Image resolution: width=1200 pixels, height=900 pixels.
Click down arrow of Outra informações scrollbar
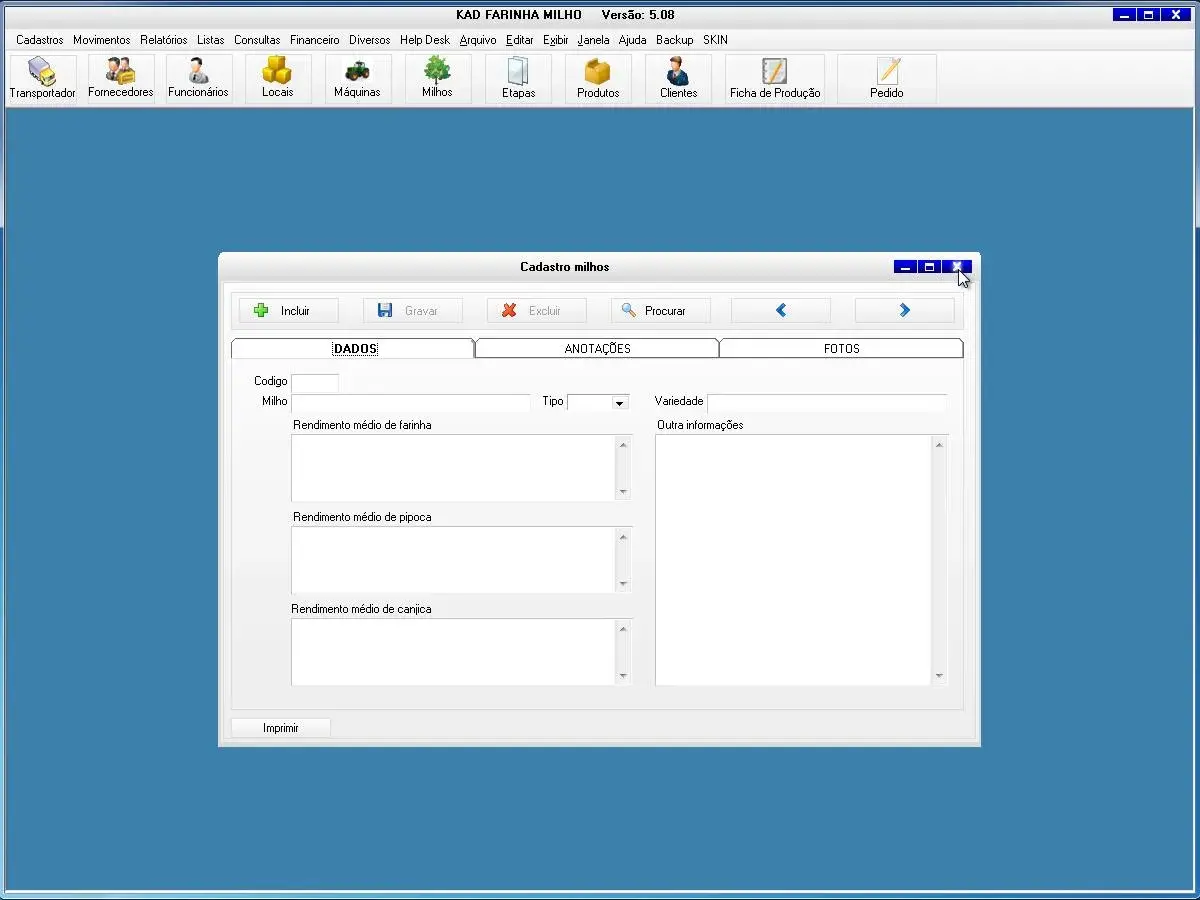(x=939, y=676)
